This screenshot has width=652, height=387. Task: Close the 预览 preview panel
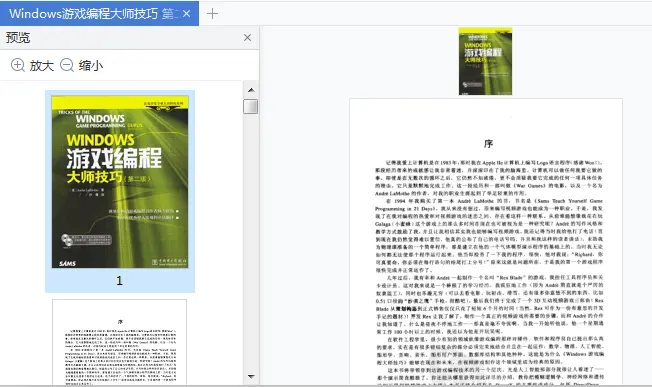click(247, 38)
